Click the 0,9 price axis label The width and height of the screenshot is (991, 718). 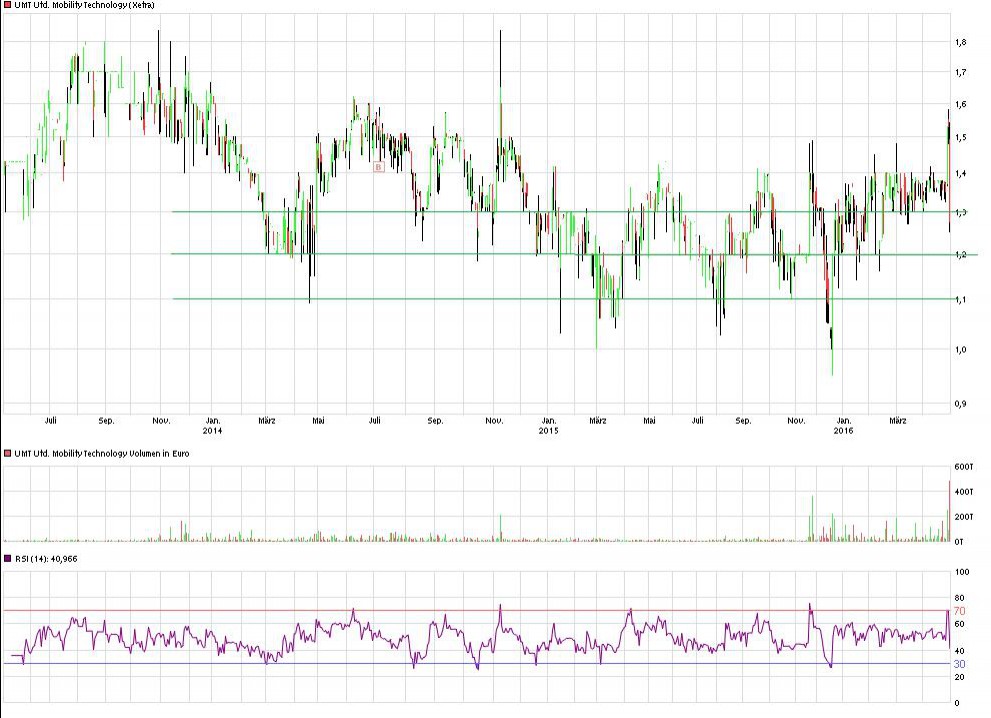tap(959, 403)
